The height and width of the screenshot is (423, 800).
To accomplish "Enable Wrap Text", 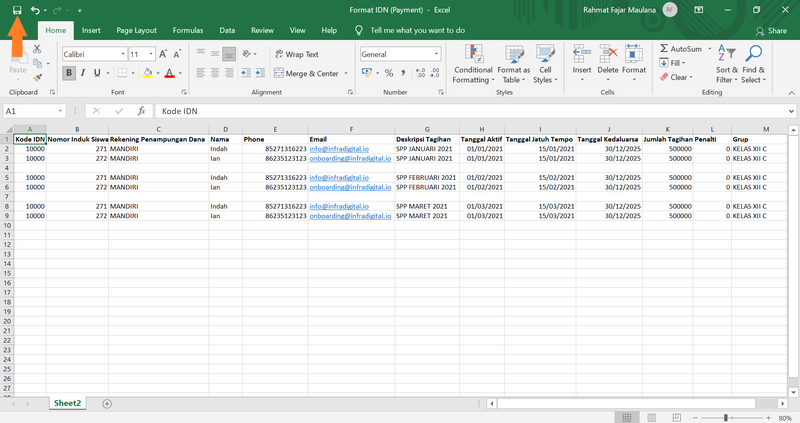I will point(296,54).
